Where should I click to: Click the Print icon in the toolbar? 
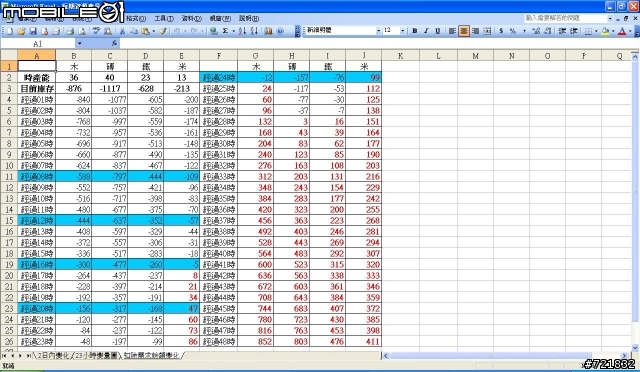click(70, 31)
